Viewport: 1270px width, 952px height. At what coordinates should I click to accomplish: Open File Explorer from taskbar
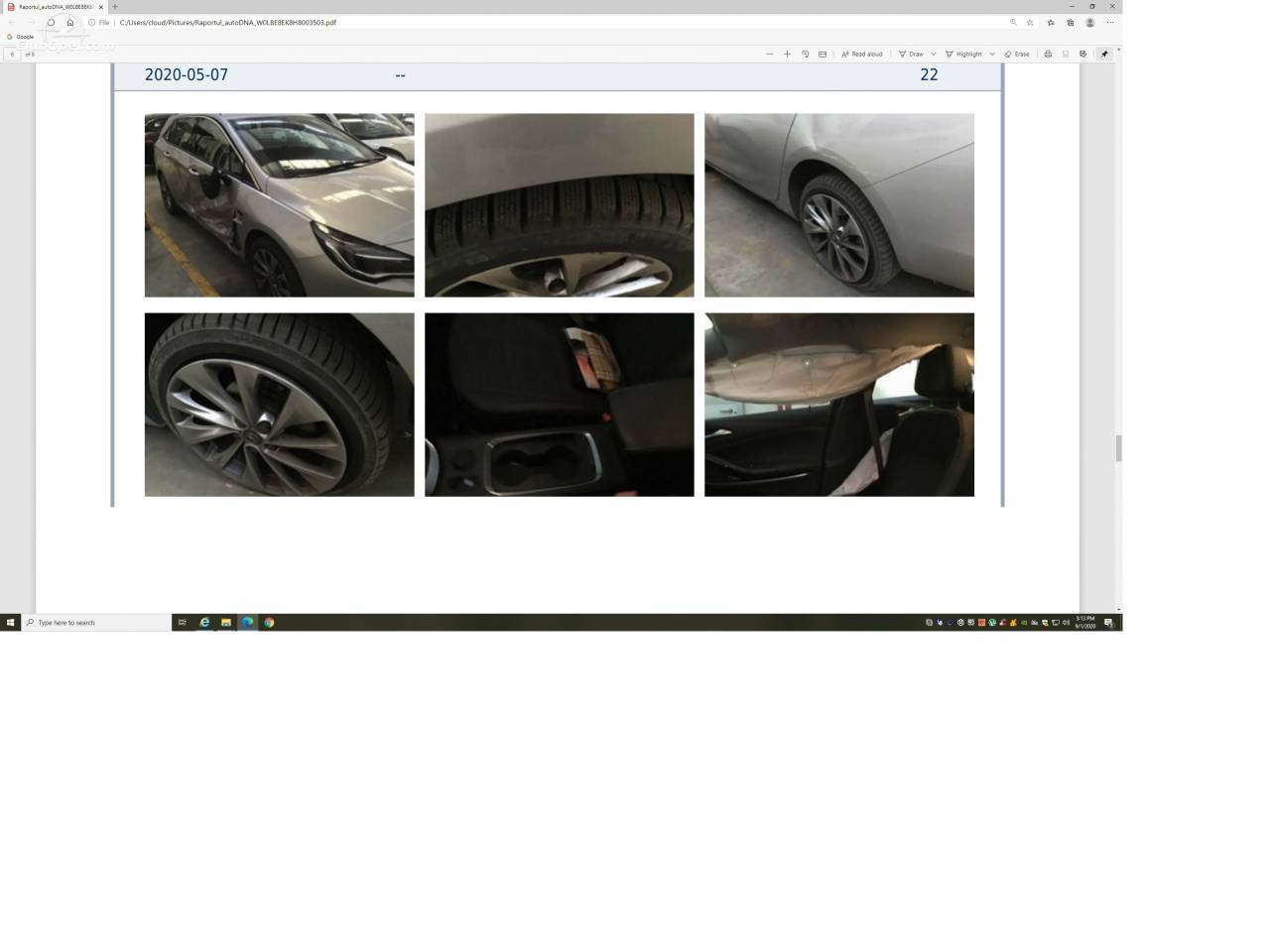[226, 623]
